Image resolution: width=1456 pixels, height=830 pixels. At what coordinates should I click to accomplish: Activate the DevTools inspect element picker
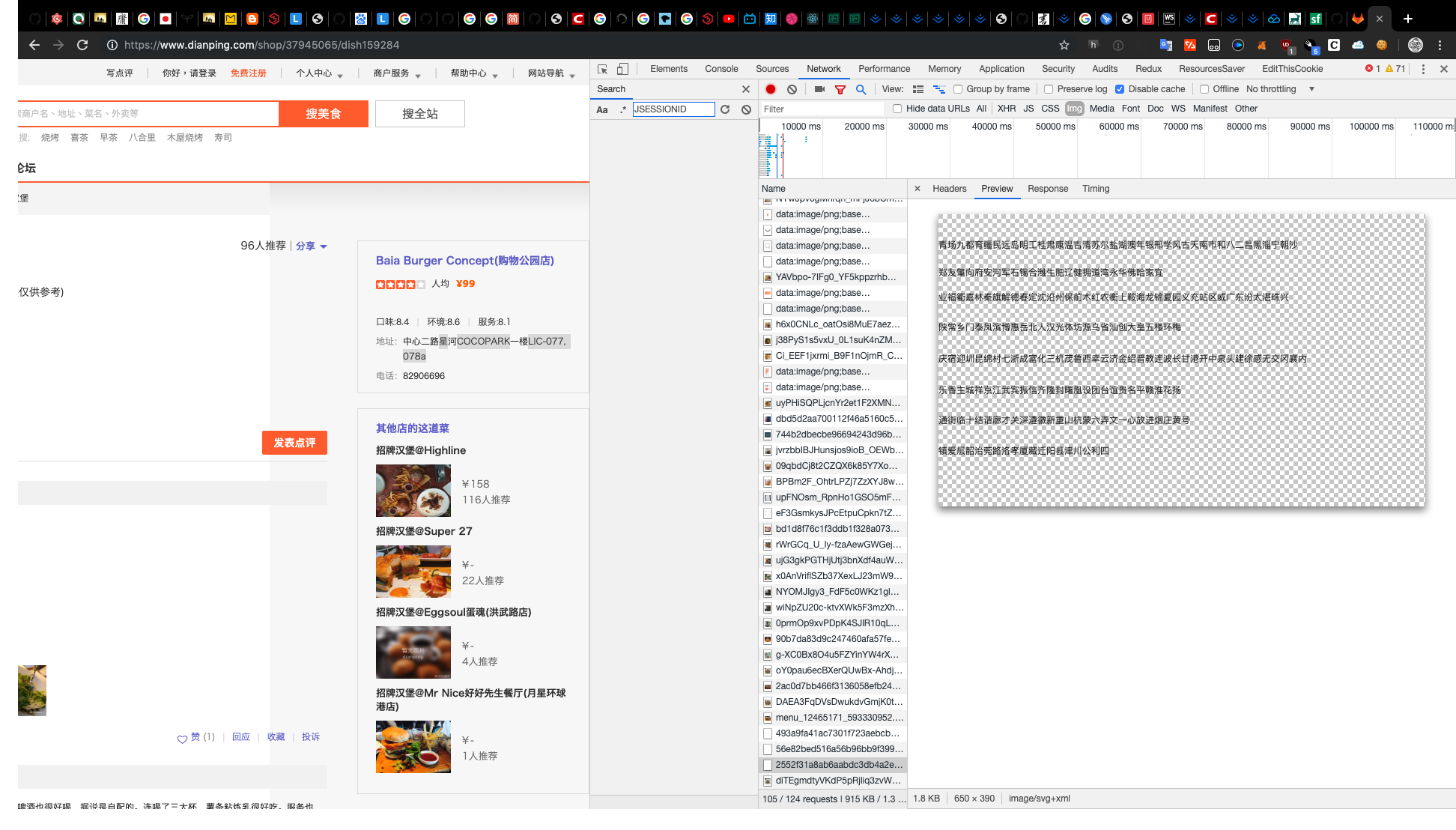click(x=603, y=69)
